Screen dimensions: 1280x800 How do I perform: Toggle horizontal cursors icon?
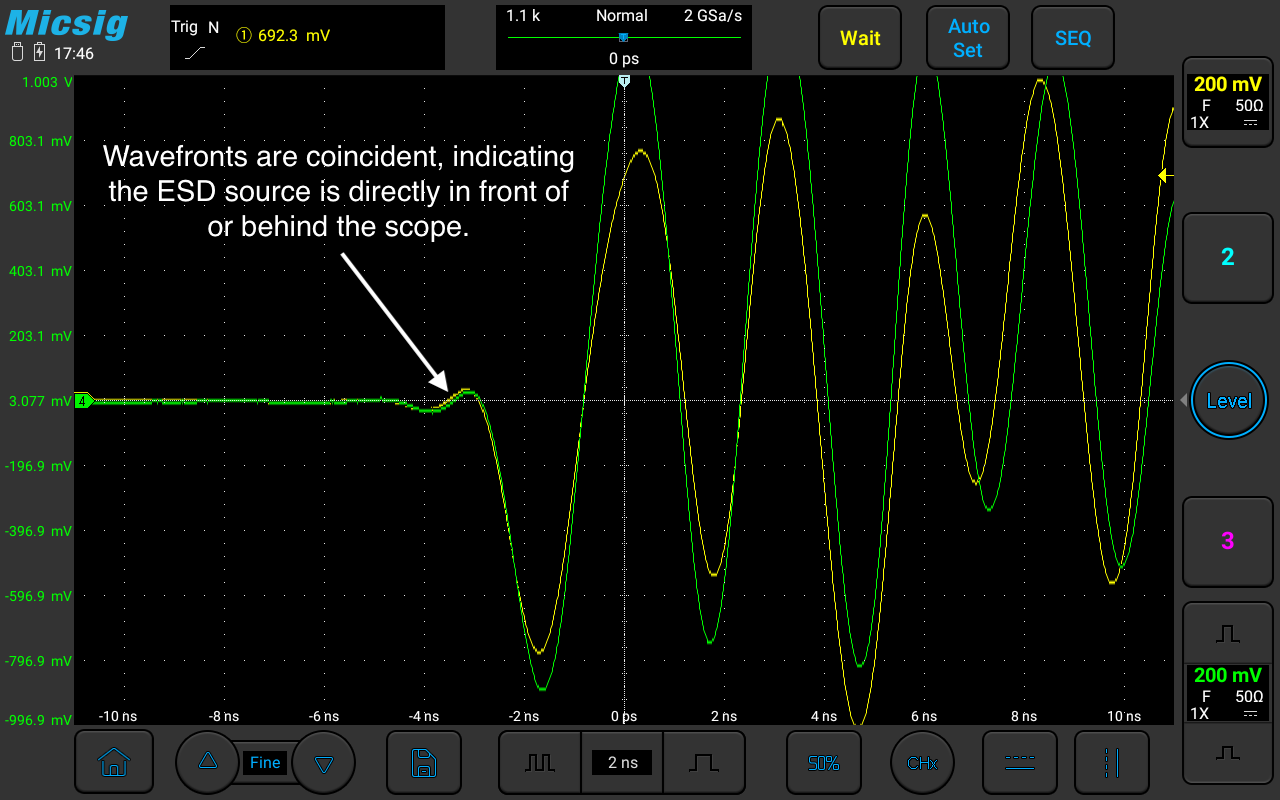pos(1020,763)
